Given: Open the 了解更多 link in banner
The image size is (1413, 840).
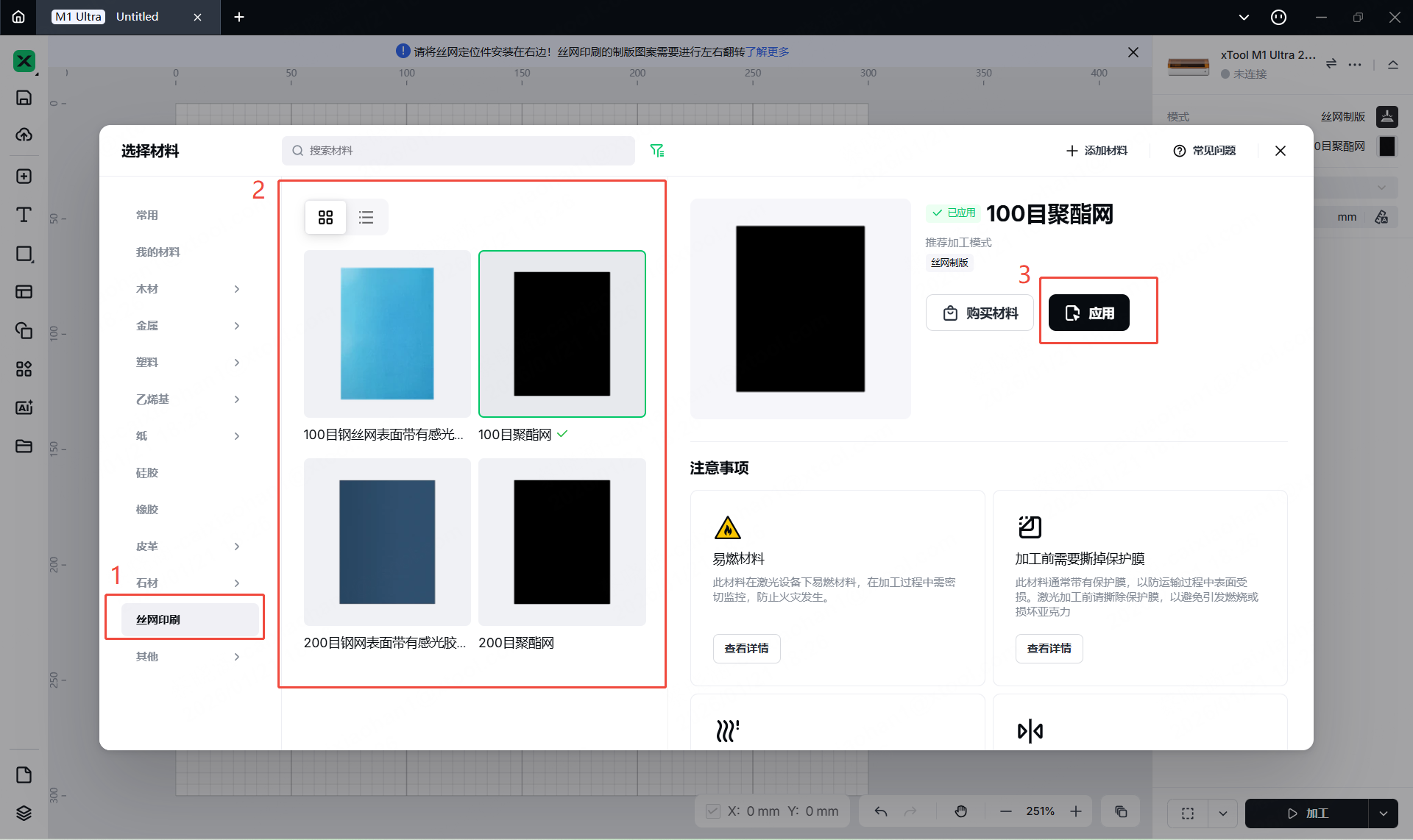Looking at the screenshot, I should [768, 52].
